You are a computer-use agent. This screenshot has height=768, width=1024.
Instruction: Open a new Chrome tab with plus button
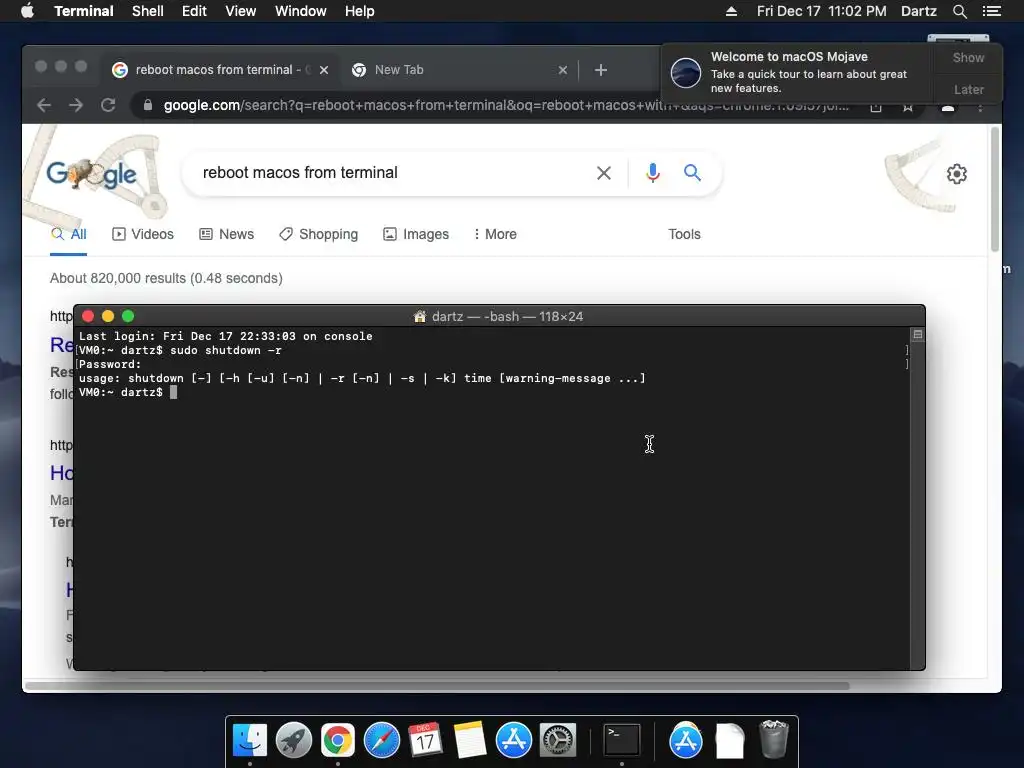[601, 70]
